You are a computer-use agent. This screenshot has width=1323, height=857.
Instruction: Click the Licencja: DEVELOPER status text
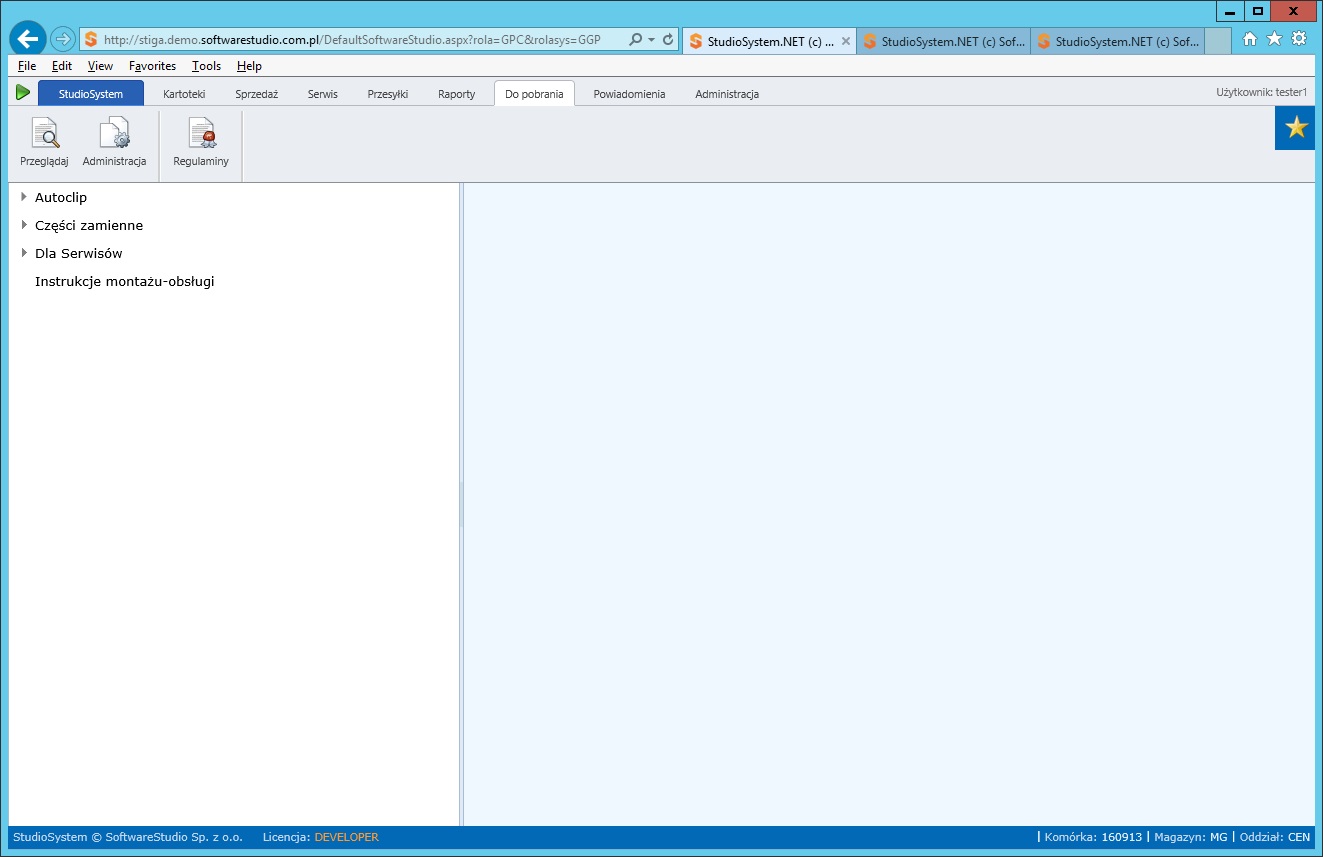(x=320, y=837)
